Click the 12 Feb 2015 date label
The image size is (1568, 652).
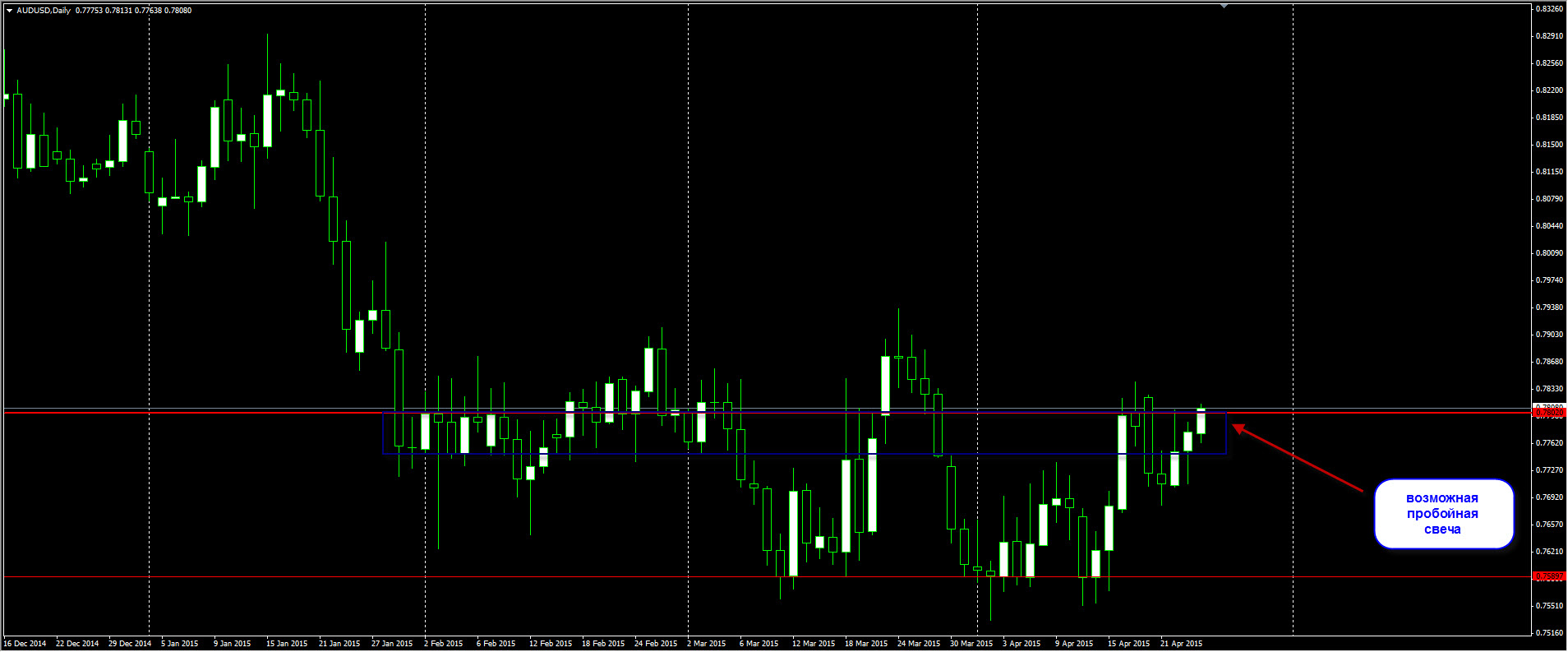pos(551,644)
